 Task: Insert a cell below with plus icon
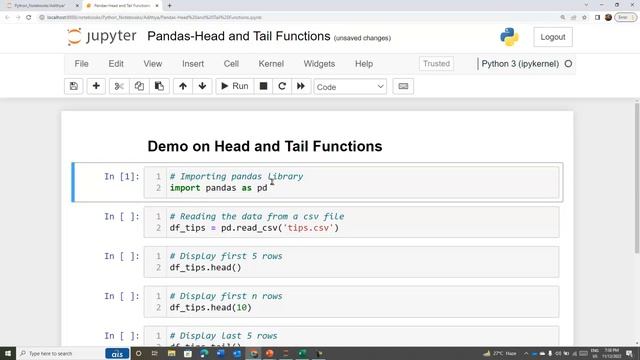(x=96, y=86)
